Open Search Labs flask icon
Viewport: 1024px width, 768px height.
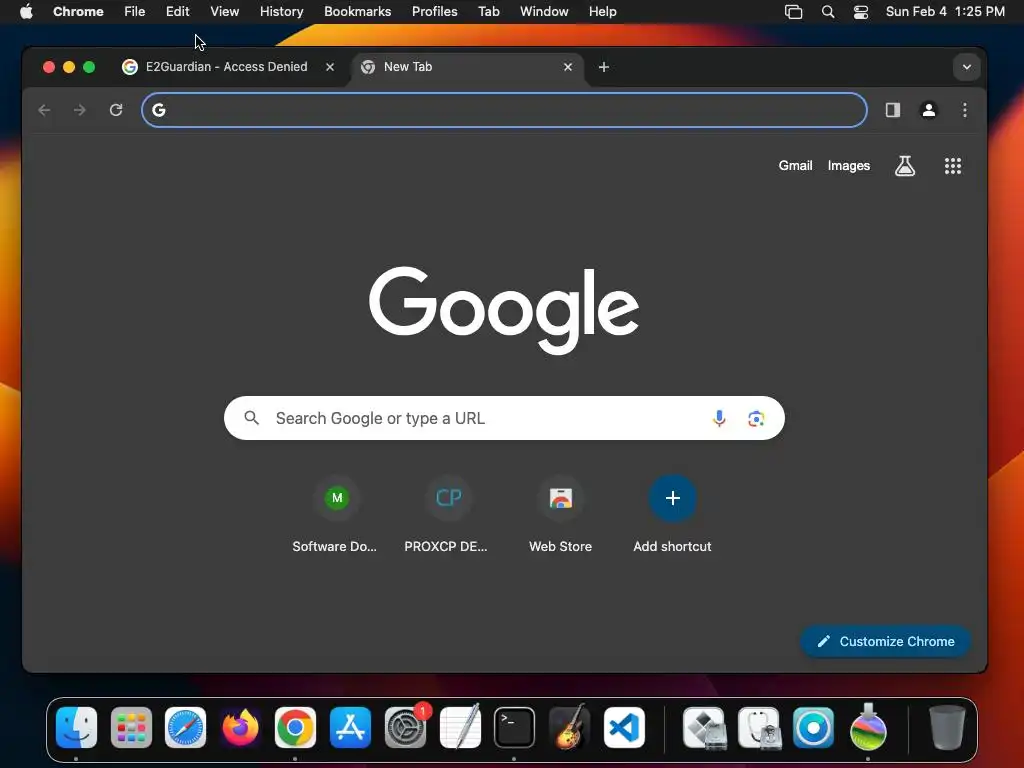click(x=904, y=166)
